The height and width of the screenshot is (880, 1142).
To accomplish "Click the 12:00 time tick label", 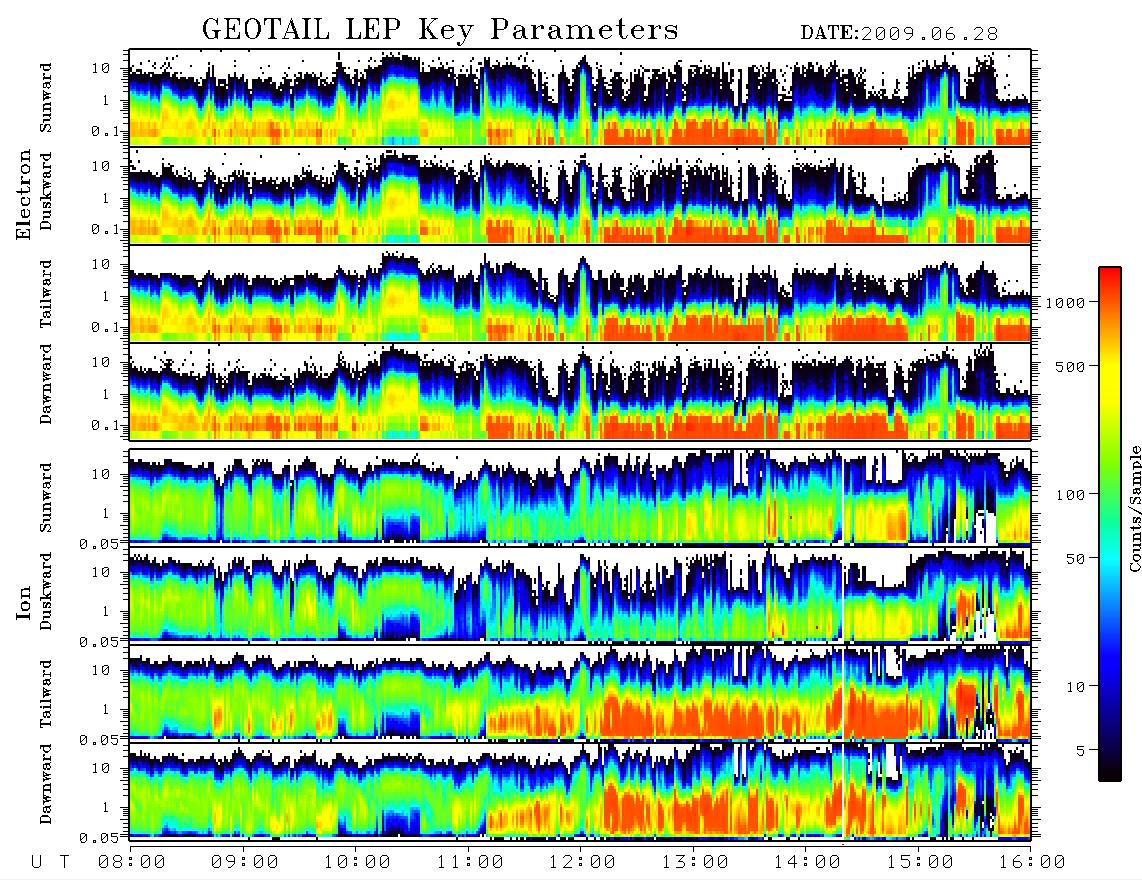I will point(582,862).
